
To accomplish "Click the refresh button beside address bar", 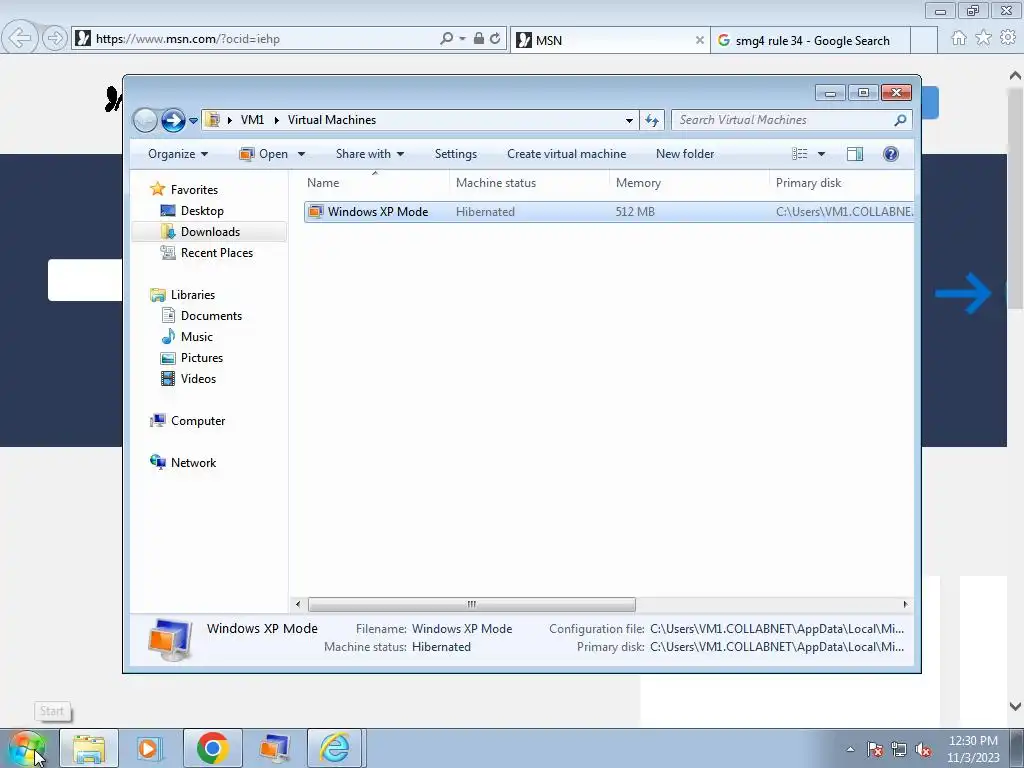I will point(652,120).
